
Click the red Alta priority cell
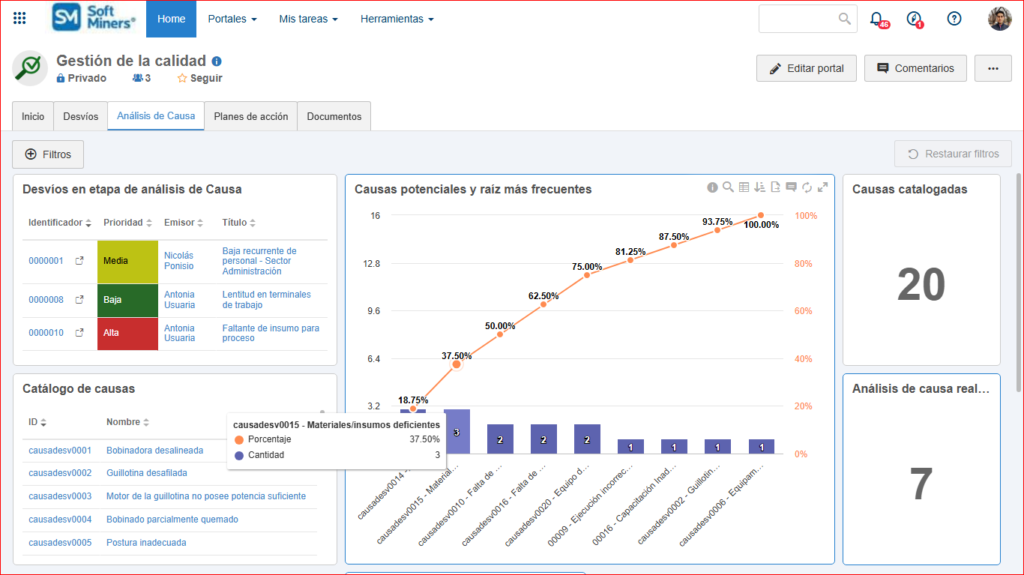point(127,333)
